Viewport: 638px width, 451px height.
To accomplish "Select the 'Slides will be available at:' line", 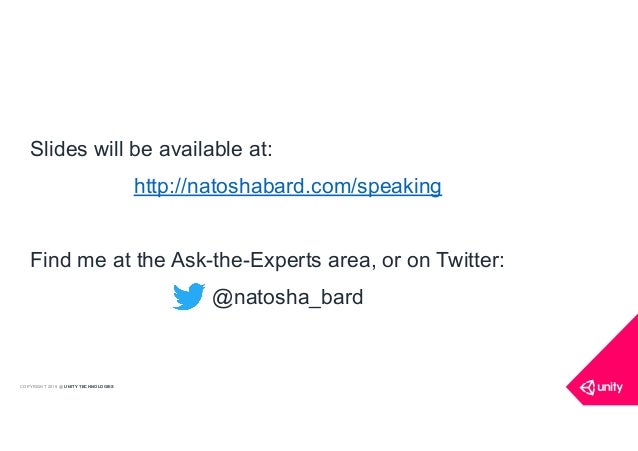I will [x=151, y=149].
